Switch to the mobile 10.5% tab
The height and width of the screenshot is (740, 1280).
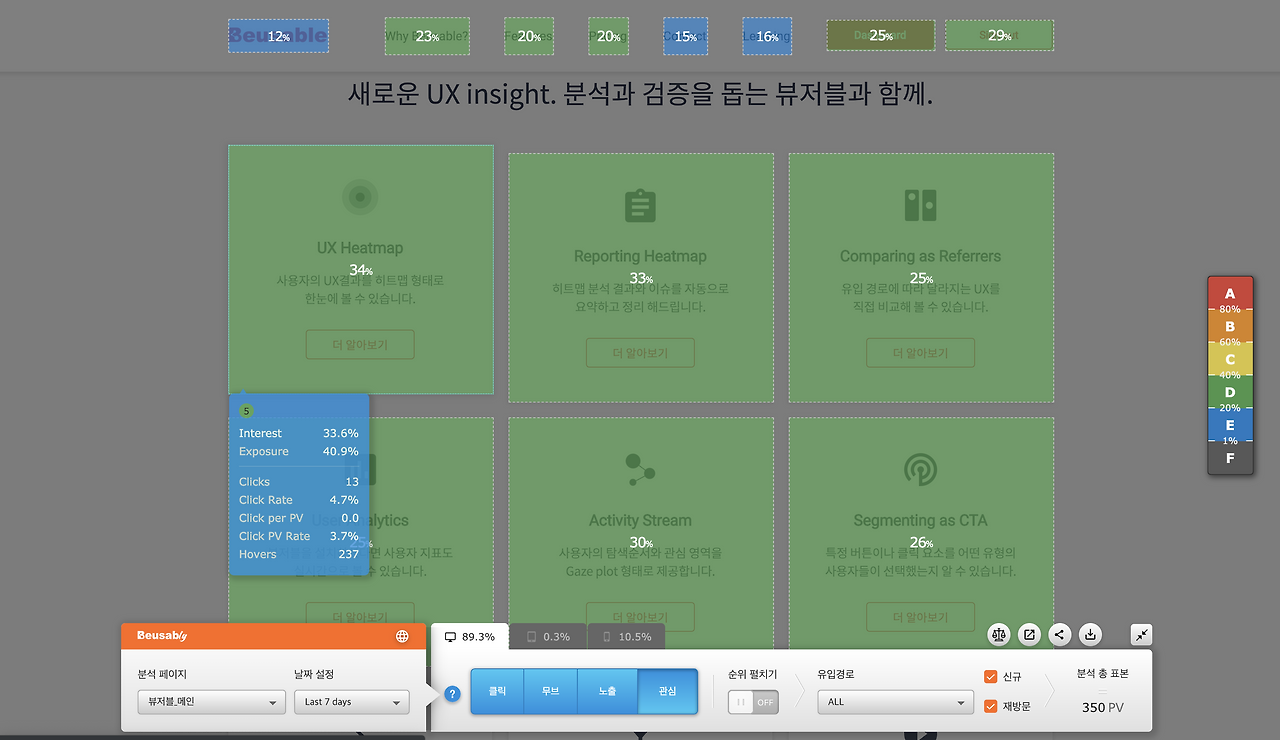click(x=626, y=635)
